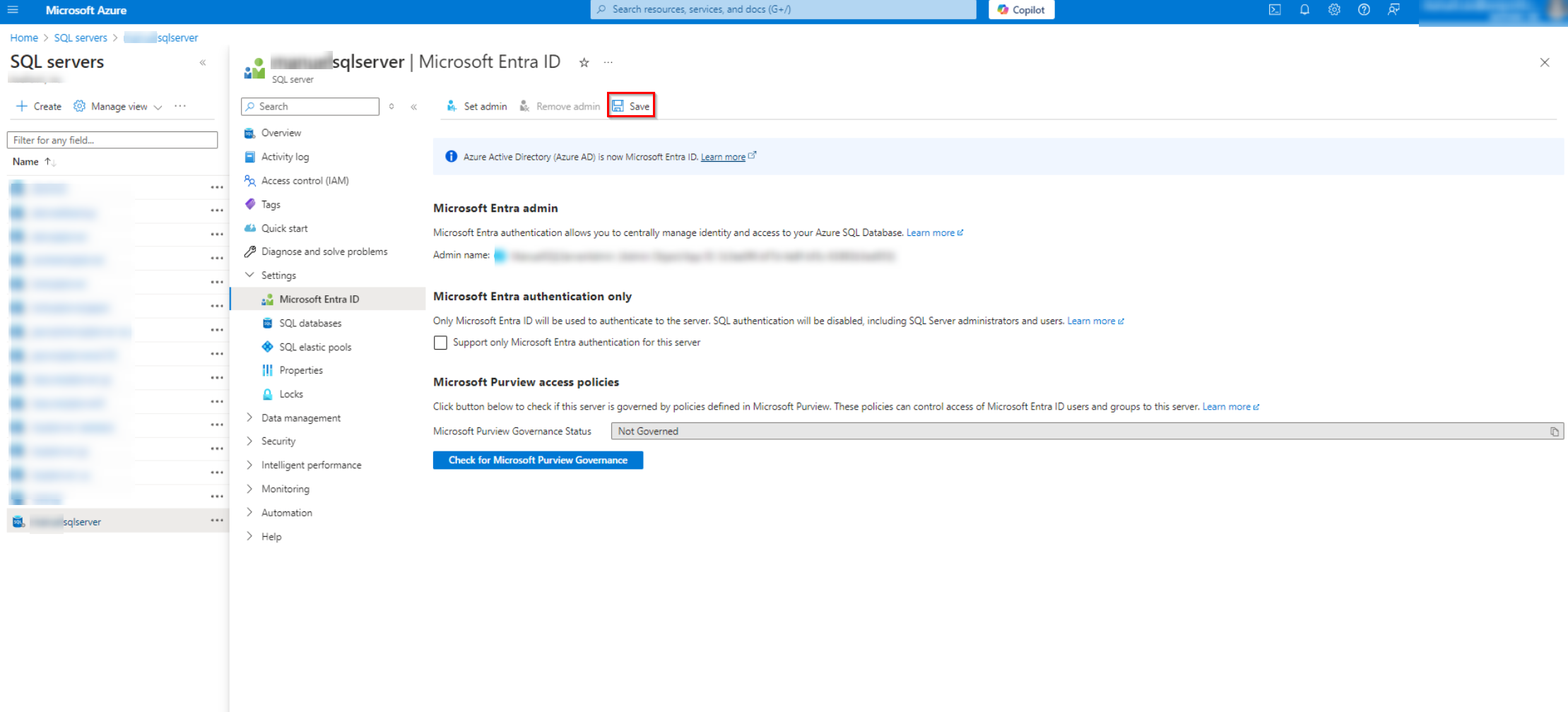Go to SQL servers breadcrumb link
This screenshot has height=712, width=1568.
(x=81, y=37)
